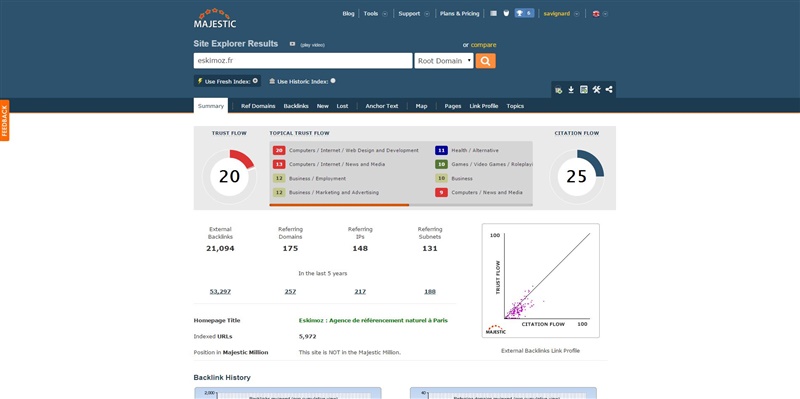The image size is (800, 399).
Task: Click the download icon in the toolbar
Action: 571,90
